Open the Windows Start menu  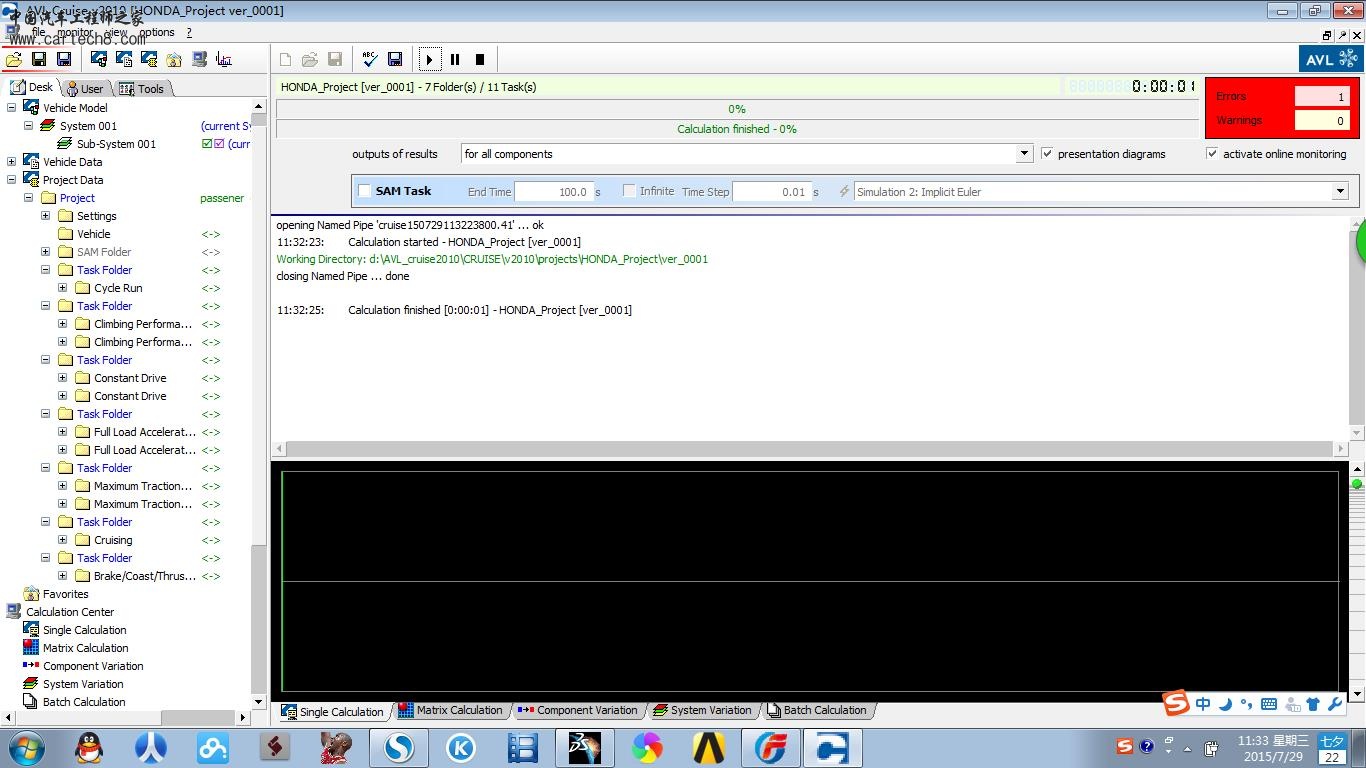26,747
